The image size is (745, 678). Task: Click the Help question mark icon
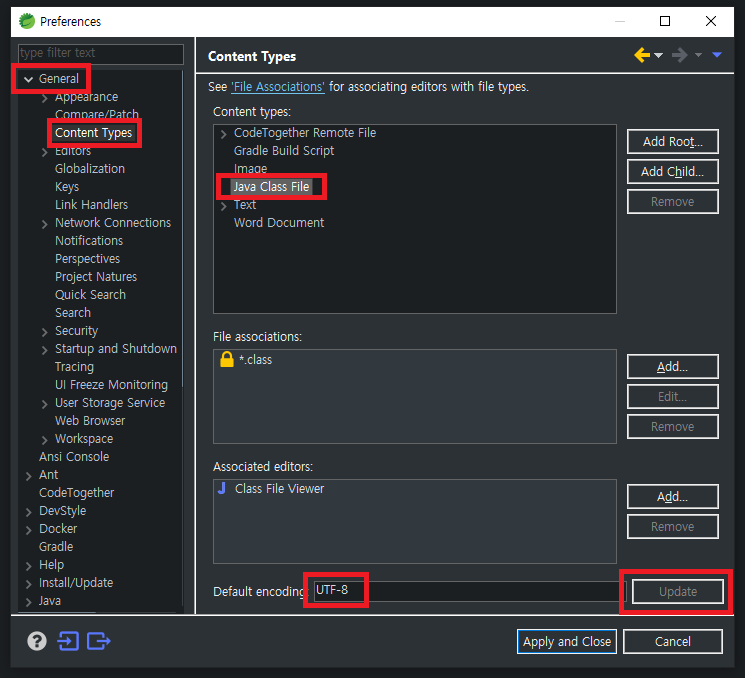click(x=37, y=641)
